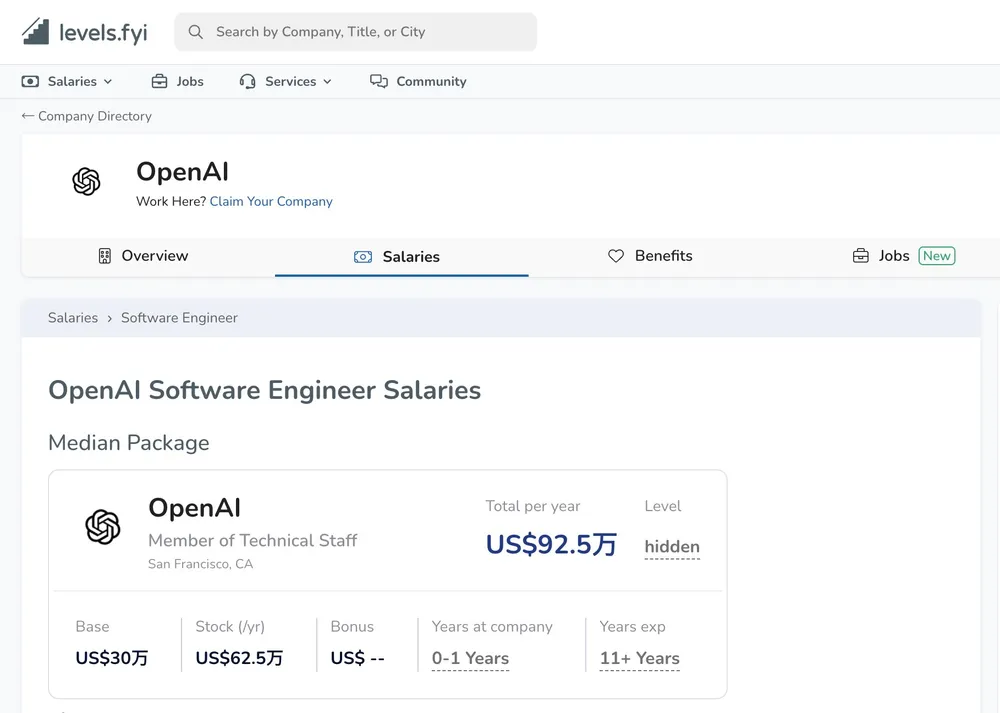Click the New badge on Jobs tab
The image size is (1000, 713).
pos(937,256)
